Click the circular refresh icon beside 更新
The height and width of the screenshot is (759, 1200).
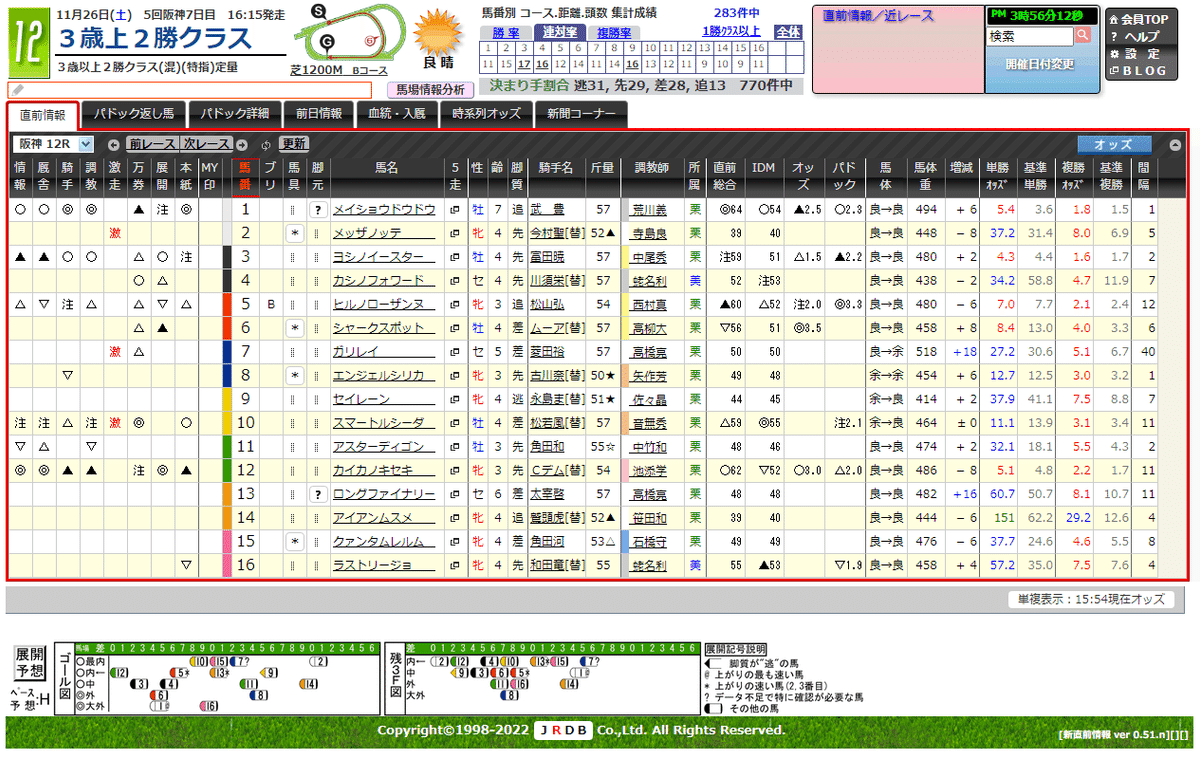[x=266, y=145]
